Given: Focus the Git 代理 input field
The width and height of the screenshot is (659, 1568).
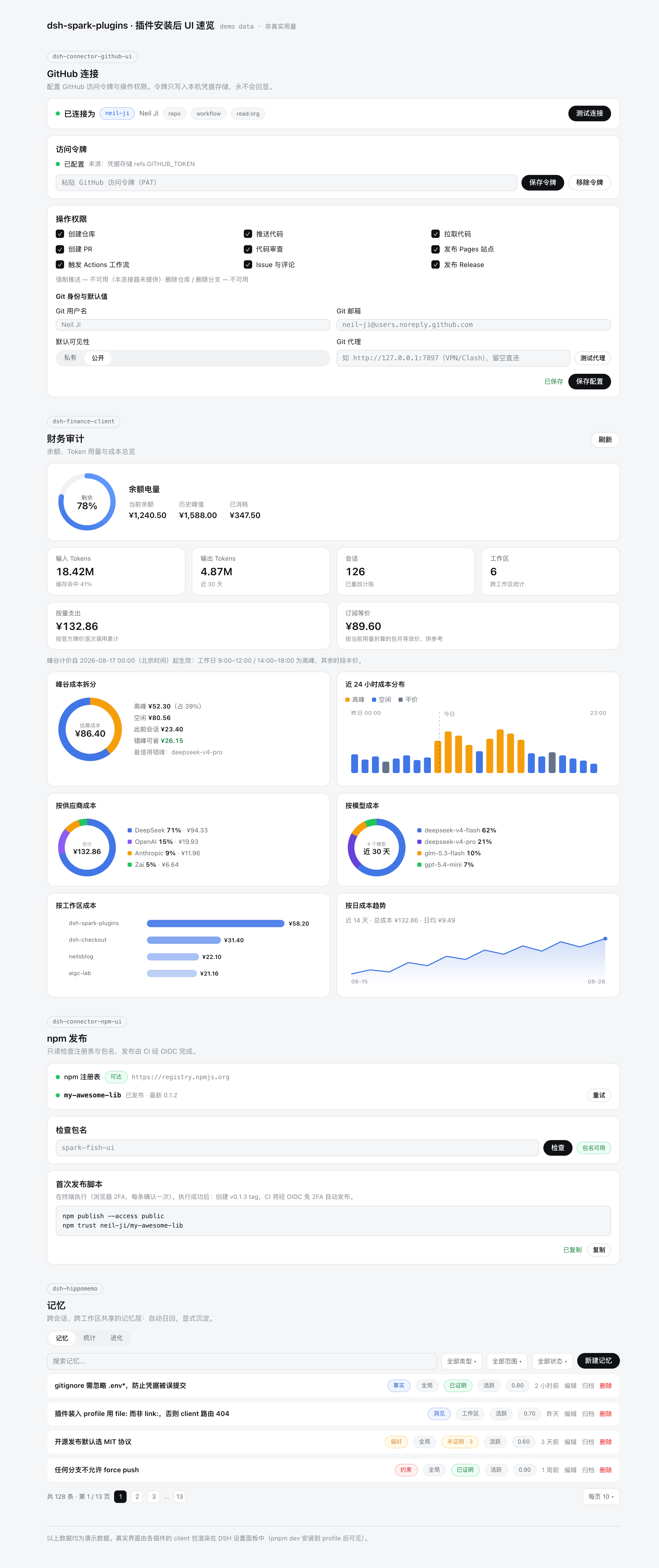Looking at the screenshot, I should pyautogui.click(x=454, y=358).
